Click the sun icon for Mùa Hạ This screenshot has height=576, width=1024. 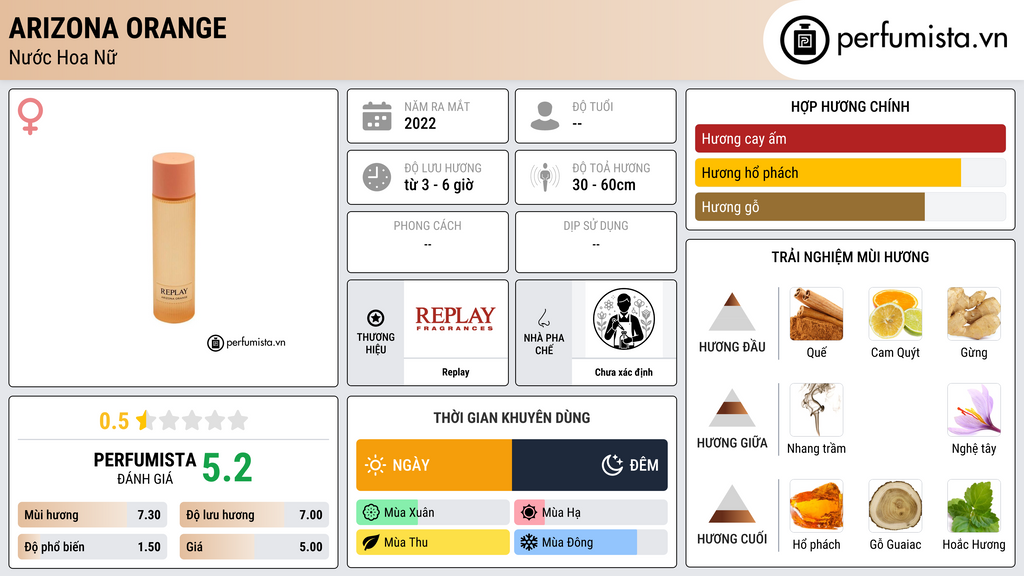tap(529, 513)
